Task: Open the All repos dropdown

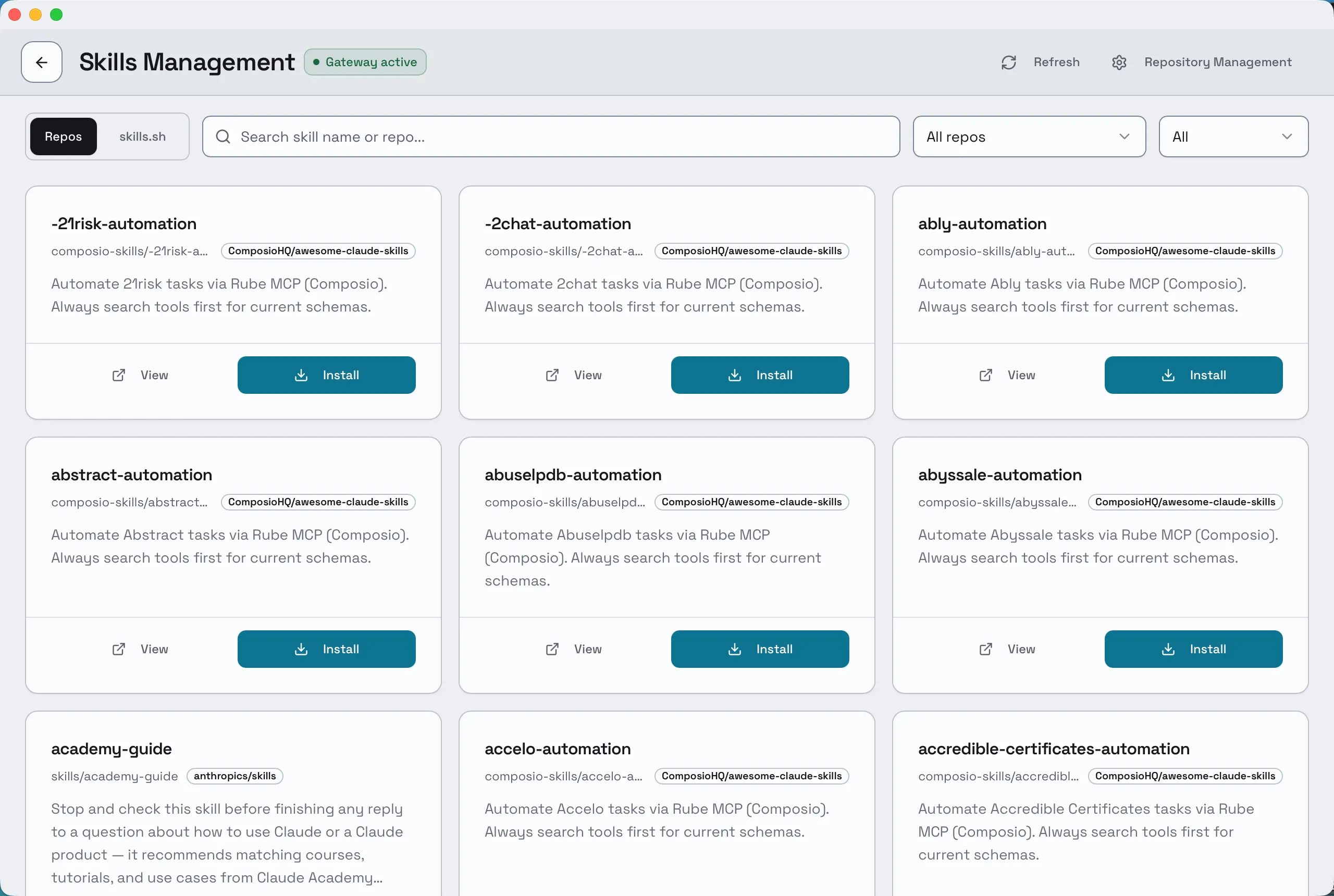Action: point(1029,136)
